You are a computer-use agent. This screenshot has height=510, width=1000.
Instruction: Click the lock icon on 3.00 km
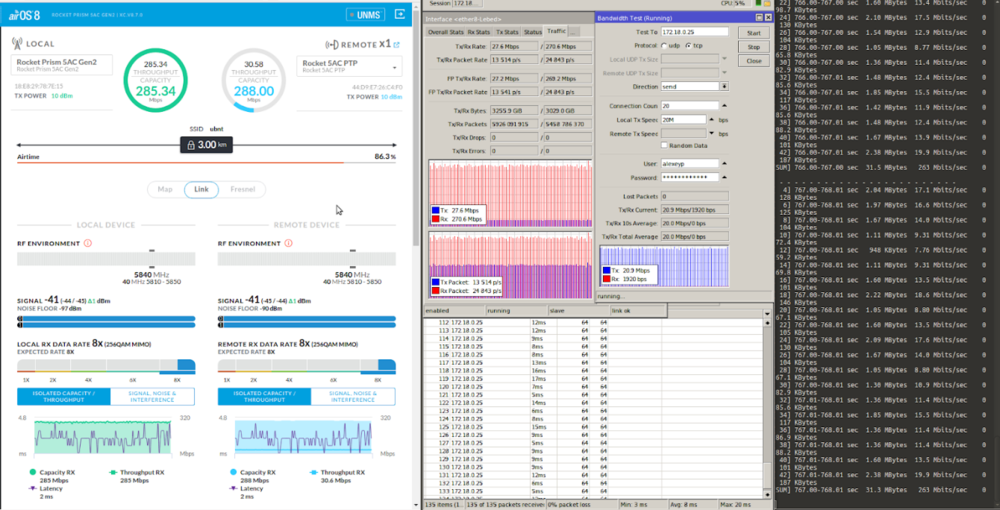(190, 145)
